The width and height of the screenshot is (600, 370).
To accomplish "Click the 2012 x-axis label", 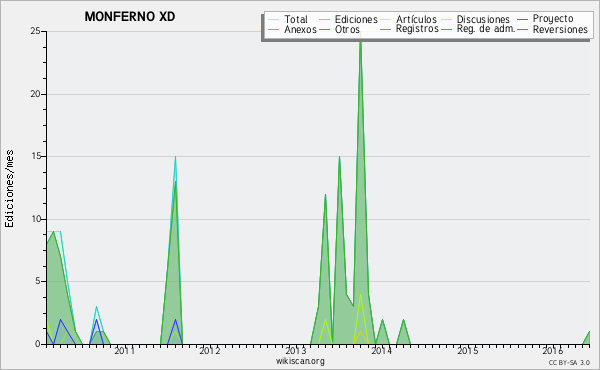I will (x=210, y=350).
